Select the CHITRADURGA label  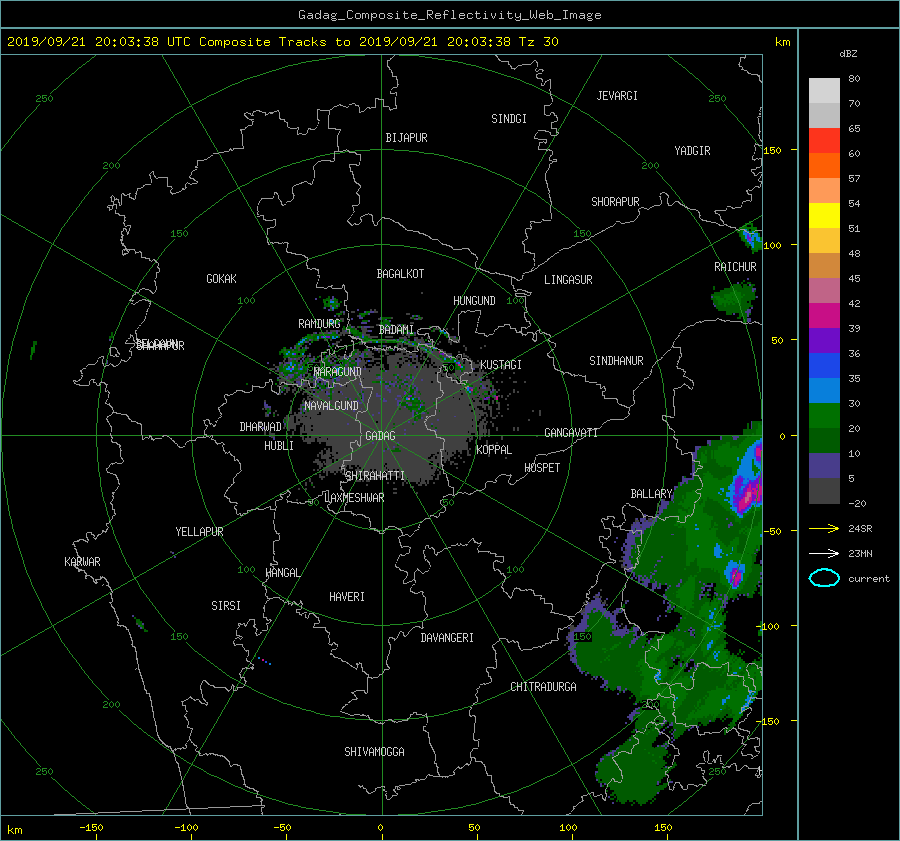tap(543, 687)
